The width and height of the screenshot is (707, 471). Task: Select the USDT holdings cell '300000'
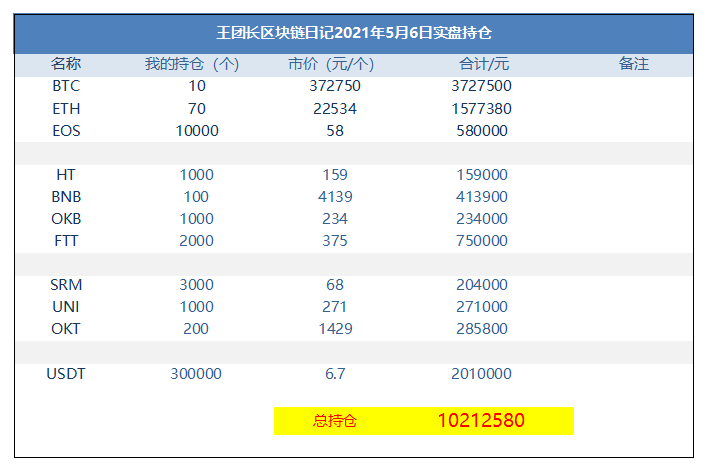196,374
